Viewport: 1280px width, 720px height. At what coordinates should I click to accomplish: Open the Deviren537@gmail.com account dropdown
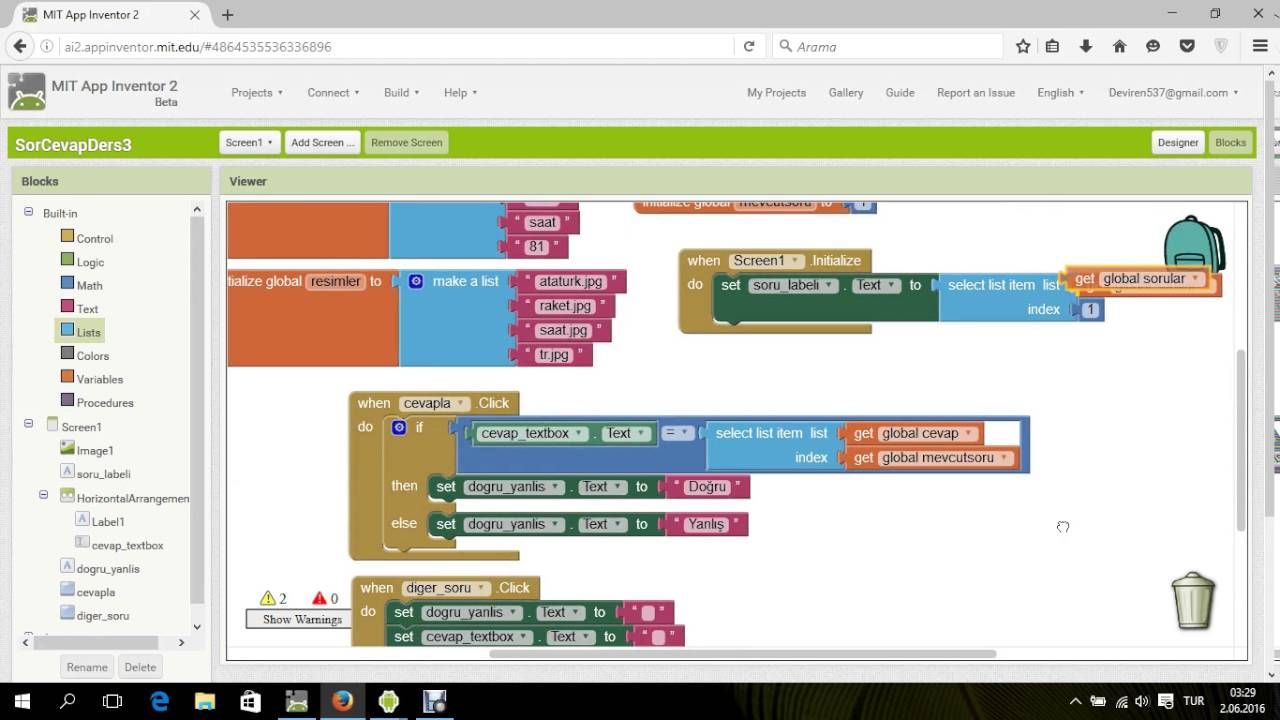[1173, 92]
